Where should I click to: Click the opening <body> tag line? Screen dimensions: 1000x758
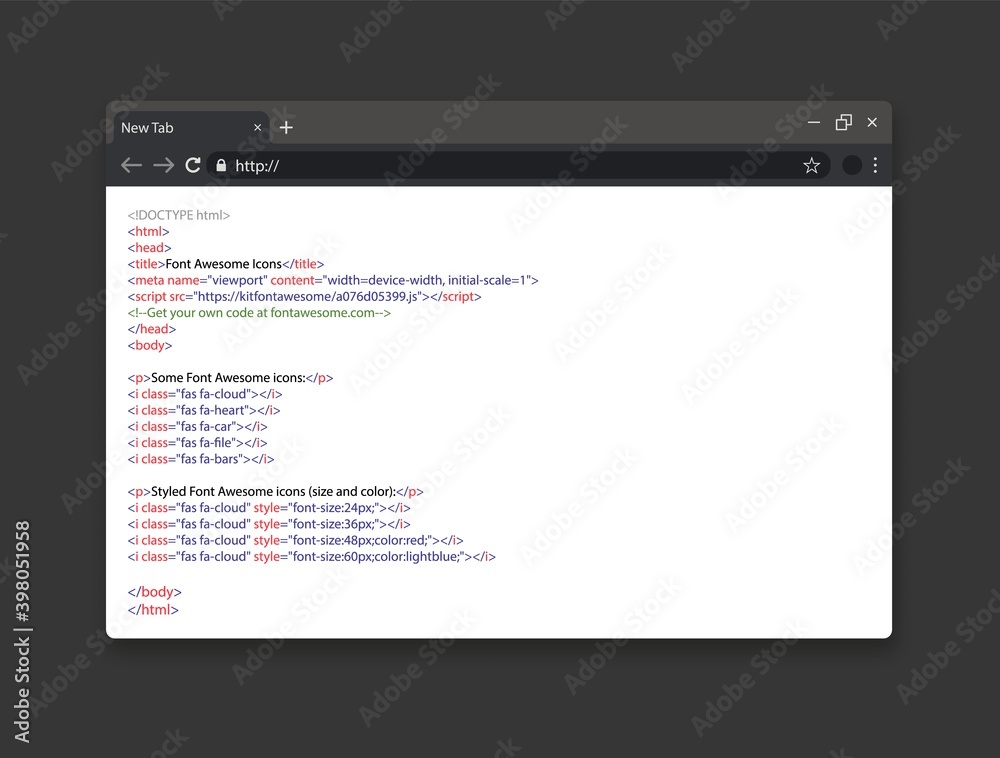(150, 346)
